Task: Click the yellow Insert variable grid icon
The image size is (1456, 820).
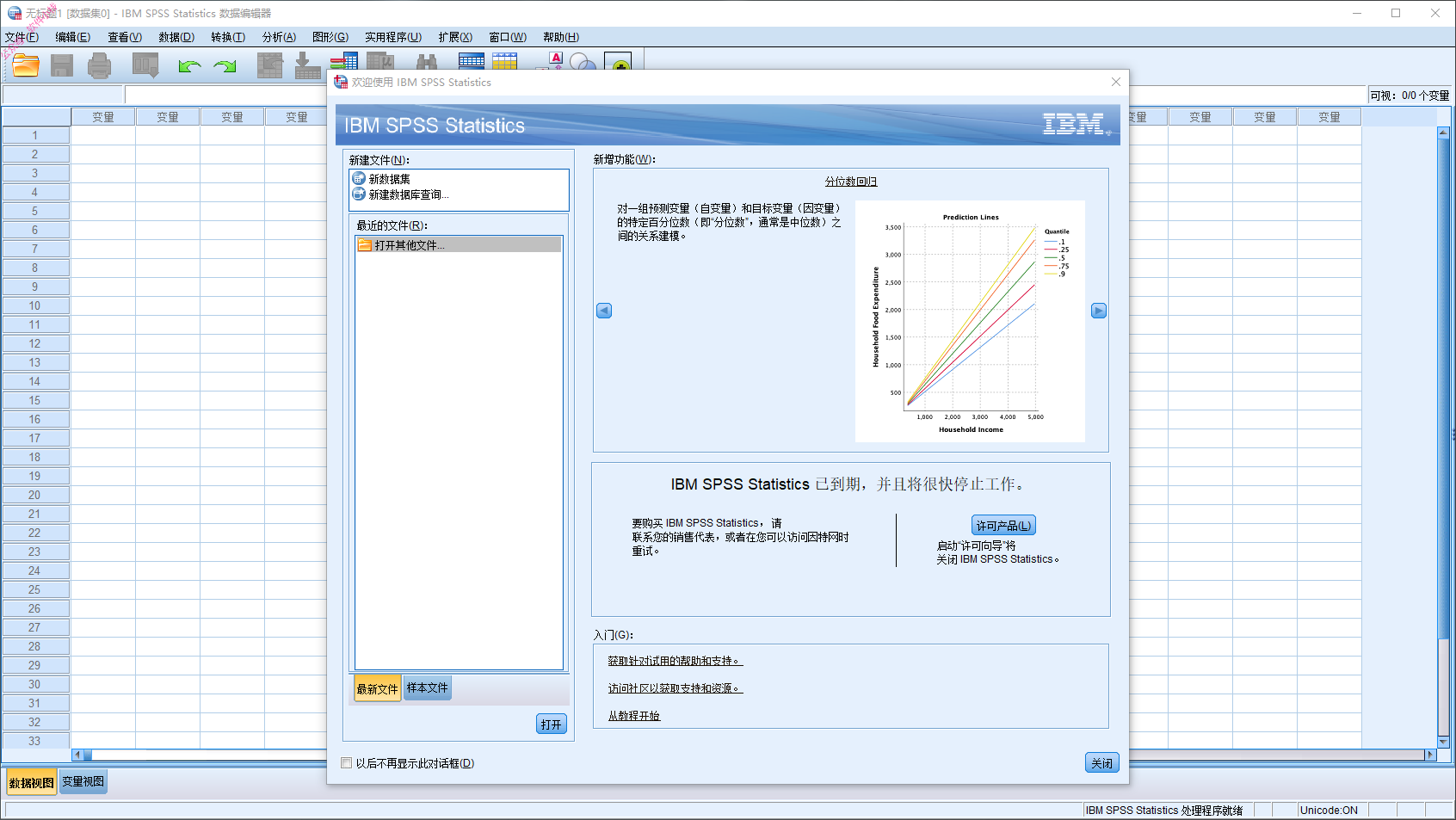Action: 505,61
